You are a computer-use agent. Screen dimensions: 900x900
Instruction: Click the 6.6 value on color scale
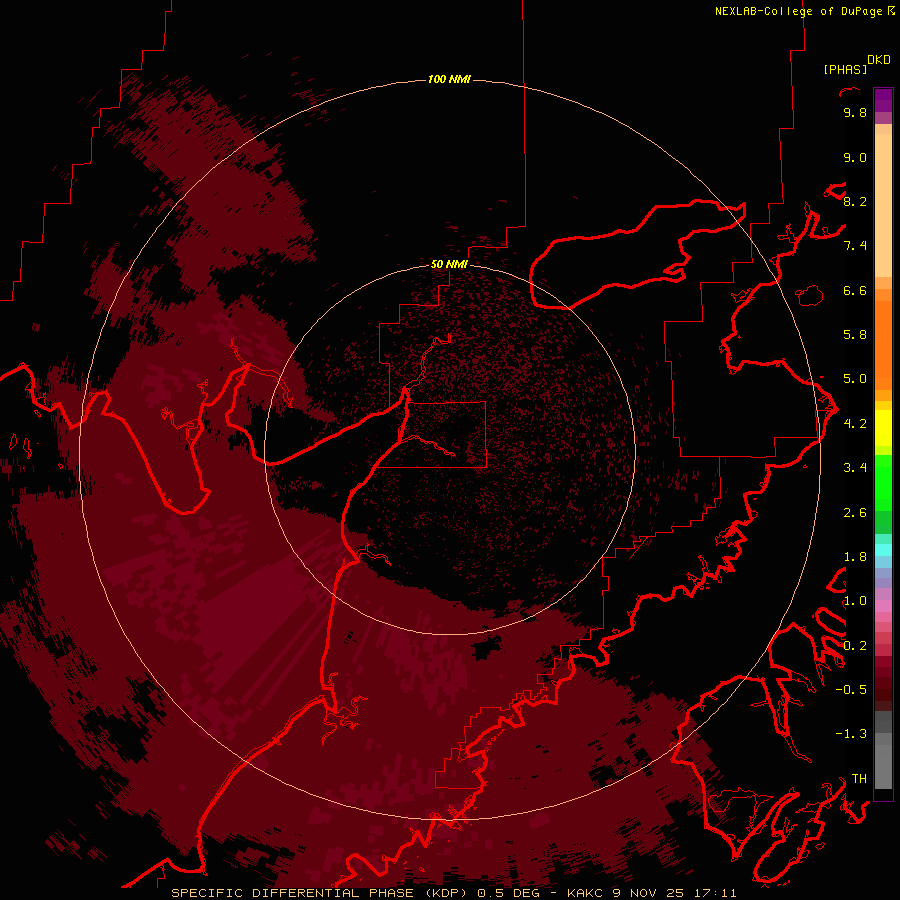click(x=855, y=290)
